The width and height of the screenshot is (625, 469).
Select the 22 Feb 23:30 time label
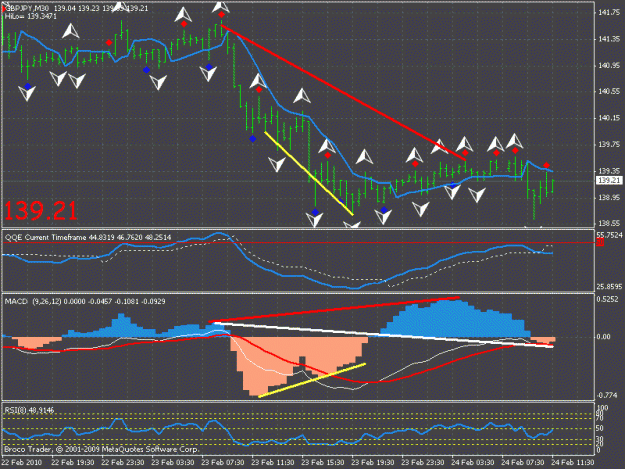click(123, 463)
